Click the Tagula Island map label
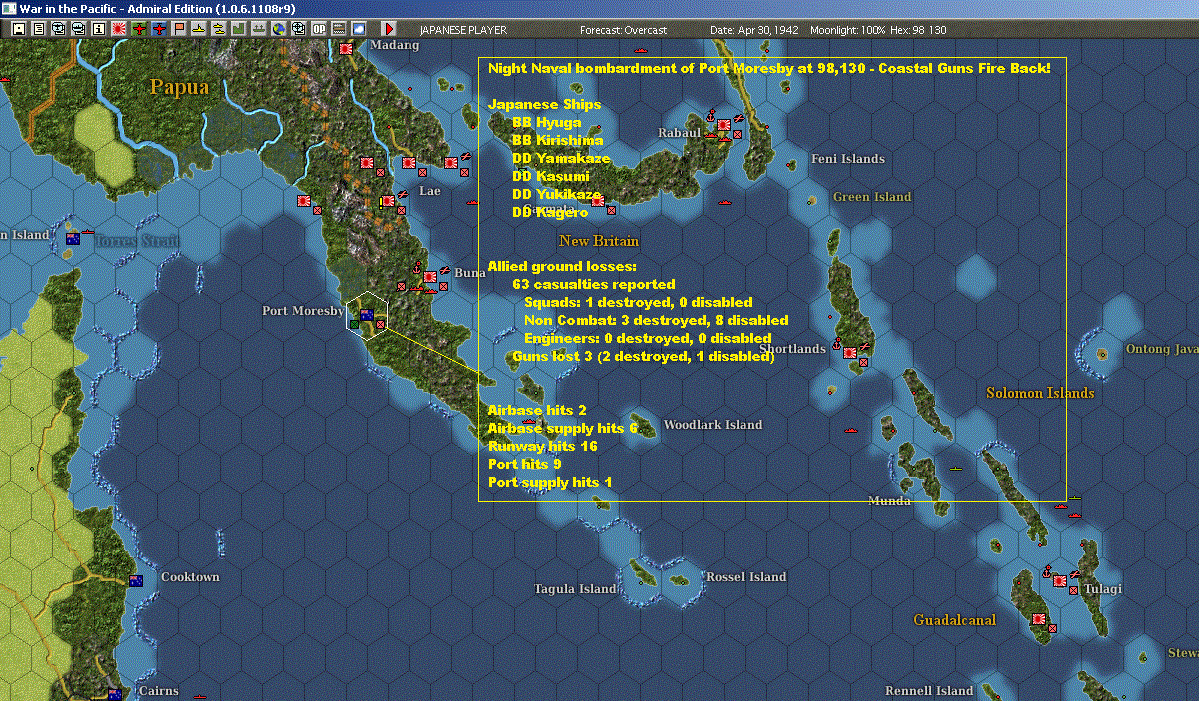Screen dimensions: 1199x701 (575, 589)
